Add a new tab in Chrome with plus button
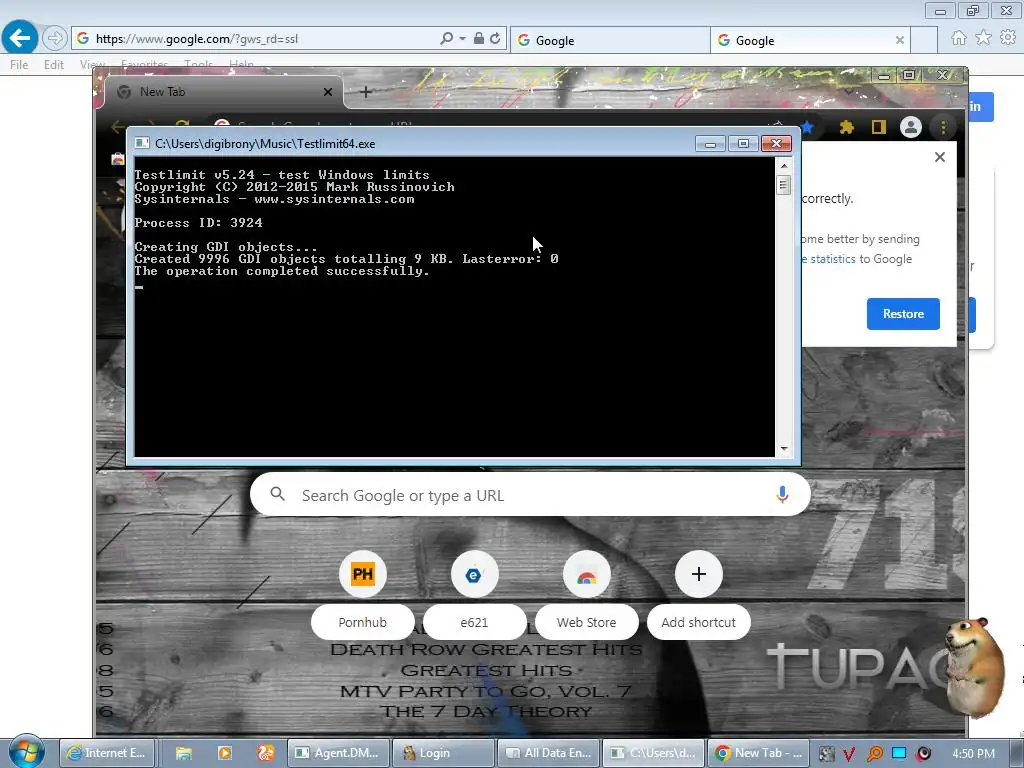 [x=366, y=92]
